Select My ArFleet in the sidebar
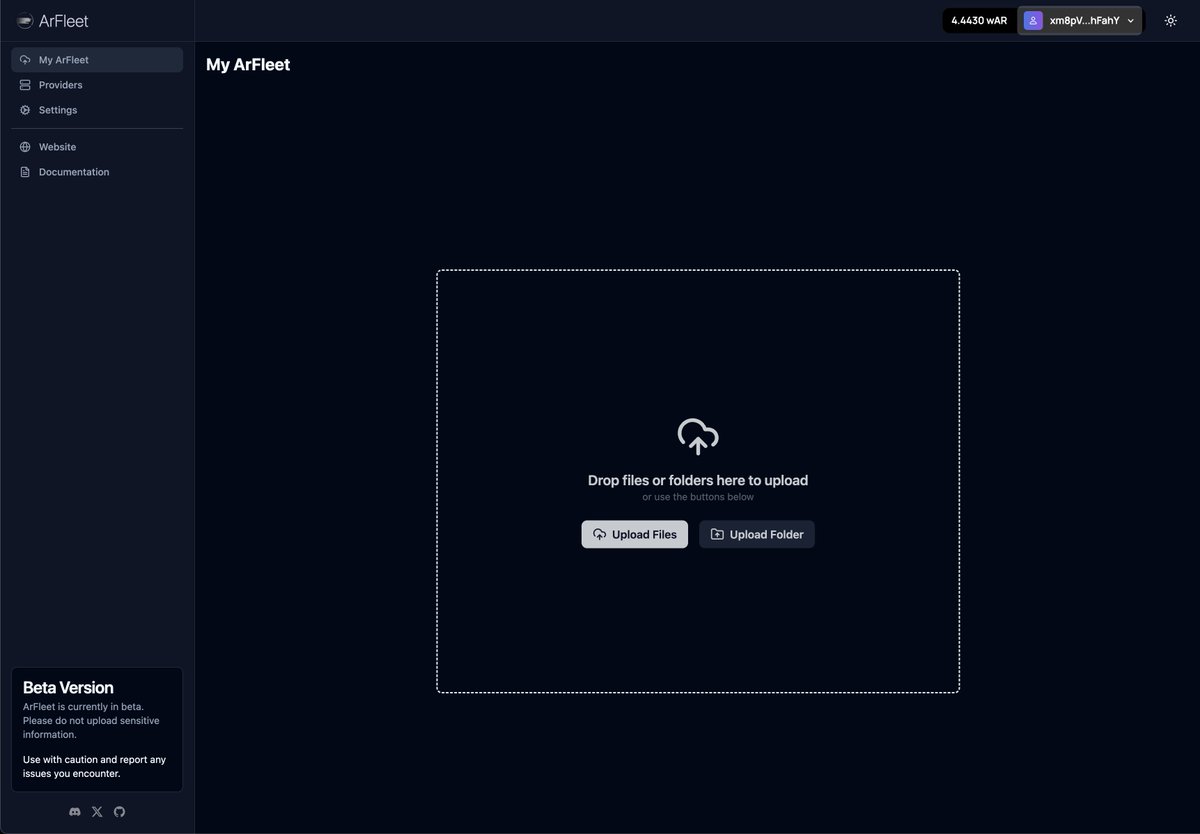The image size is (1200, 834). pyautogui.click(x=97, y=60)
